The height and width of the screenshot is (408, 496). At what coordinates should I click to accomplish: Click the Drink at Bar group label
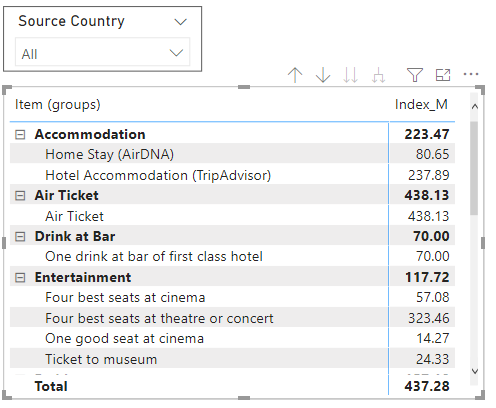click(75, 236)
